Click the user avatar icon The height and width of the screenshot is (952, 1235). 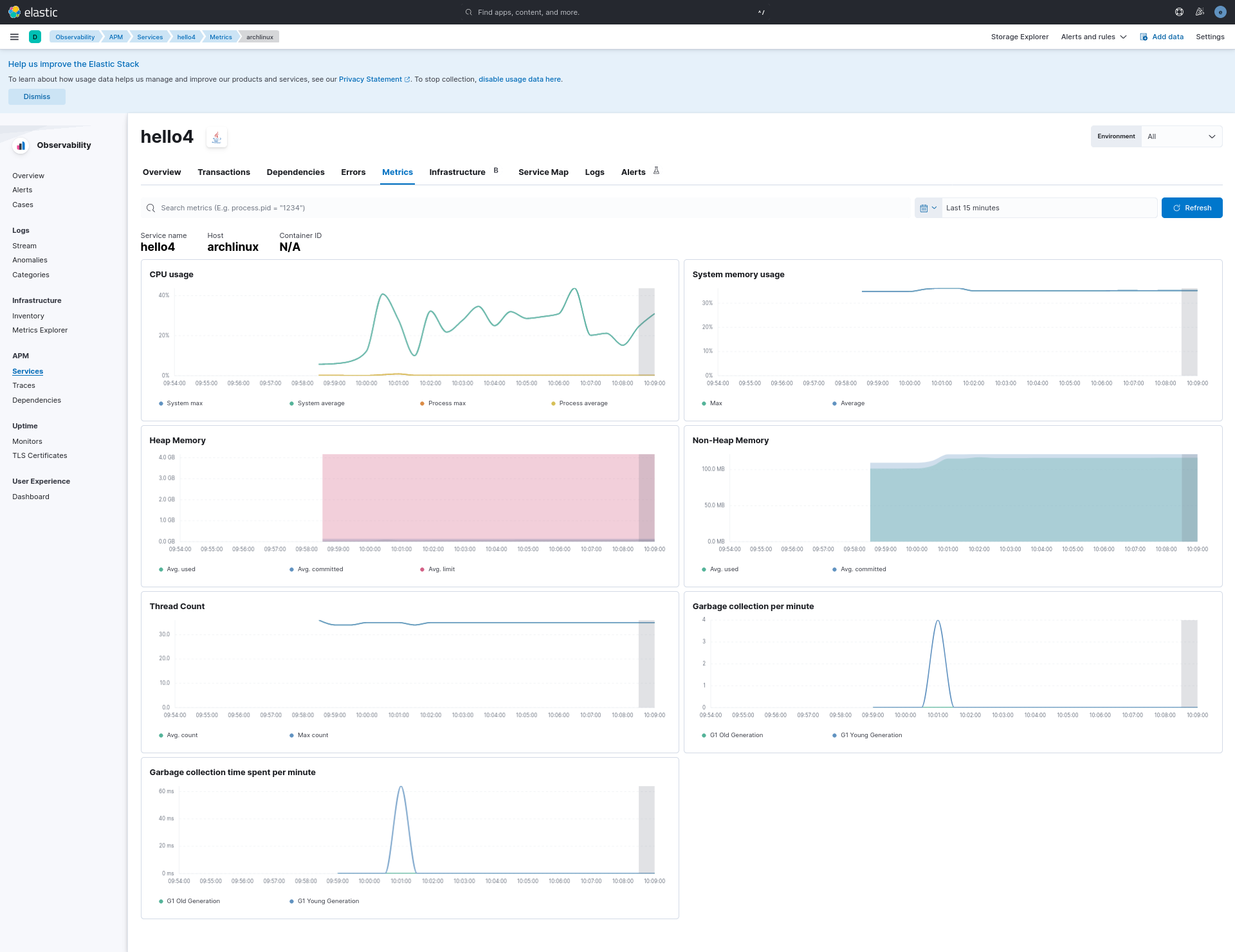coord(1220,12)
